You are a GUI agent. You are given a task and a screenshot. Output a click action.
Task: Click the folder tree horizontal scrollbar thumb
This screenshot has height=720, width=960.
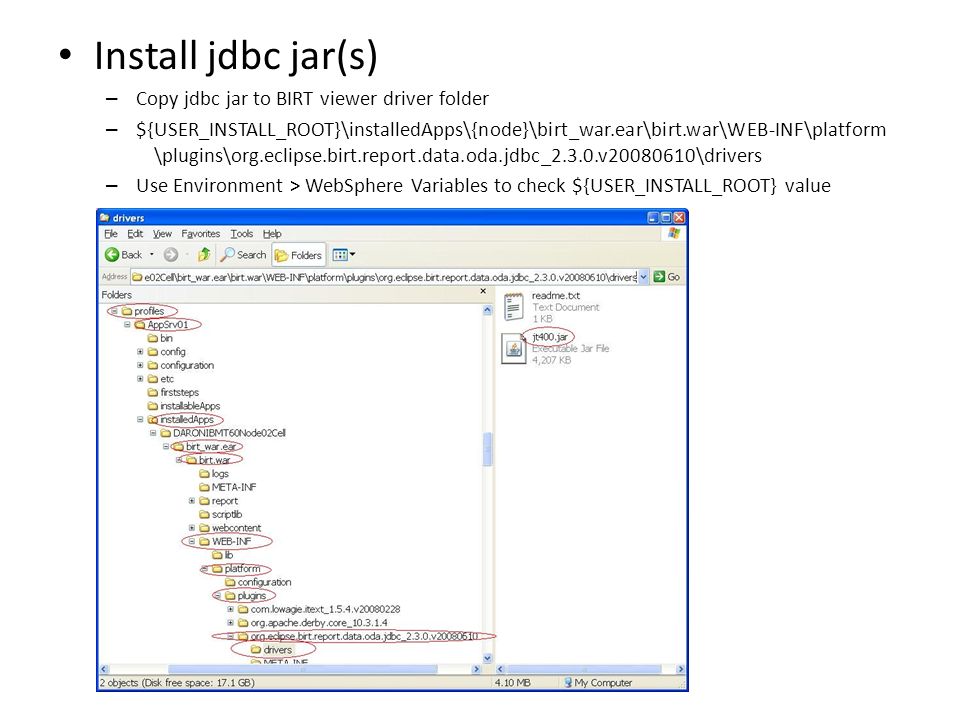click(x=302, y=670)
